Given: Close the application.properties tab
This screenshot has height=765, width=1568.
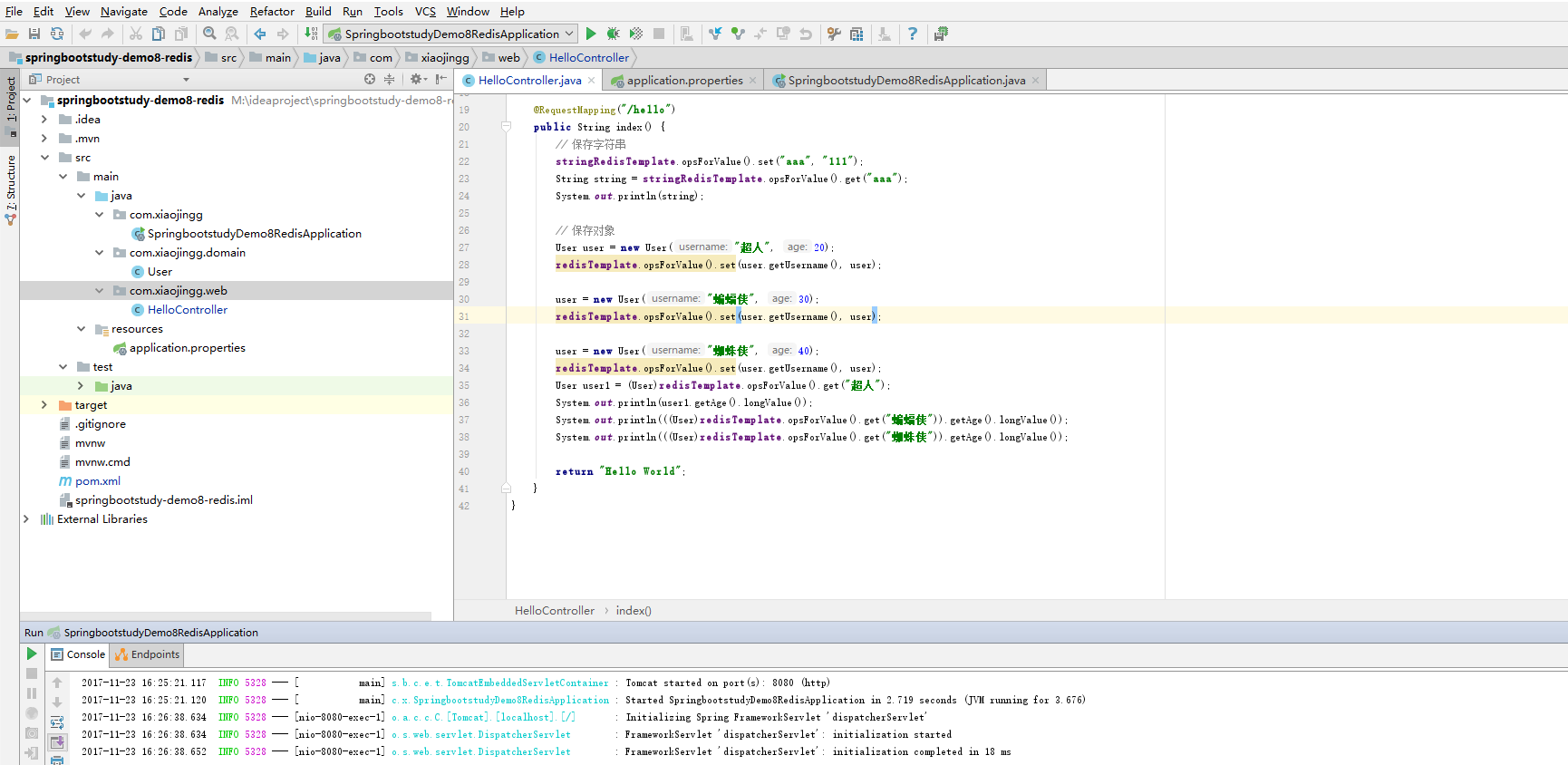Looking at the screenshot, I should pyautogui.click(x=752, y=80).
